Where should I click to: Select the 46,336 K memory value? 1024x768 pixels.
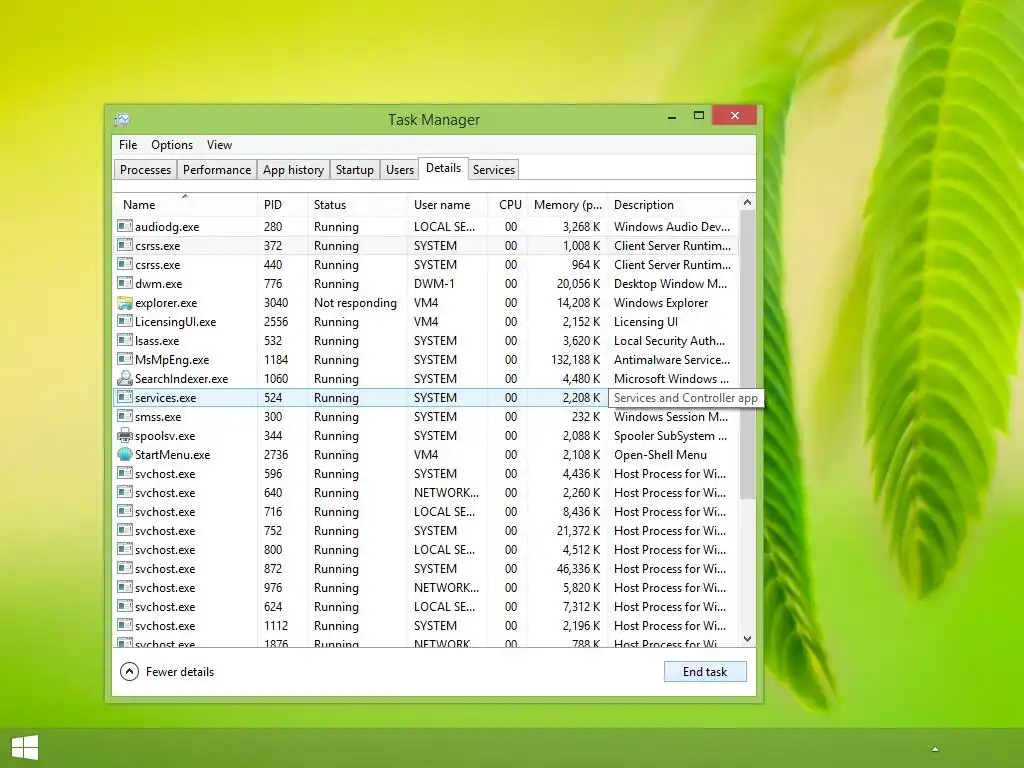coord(578,568)
